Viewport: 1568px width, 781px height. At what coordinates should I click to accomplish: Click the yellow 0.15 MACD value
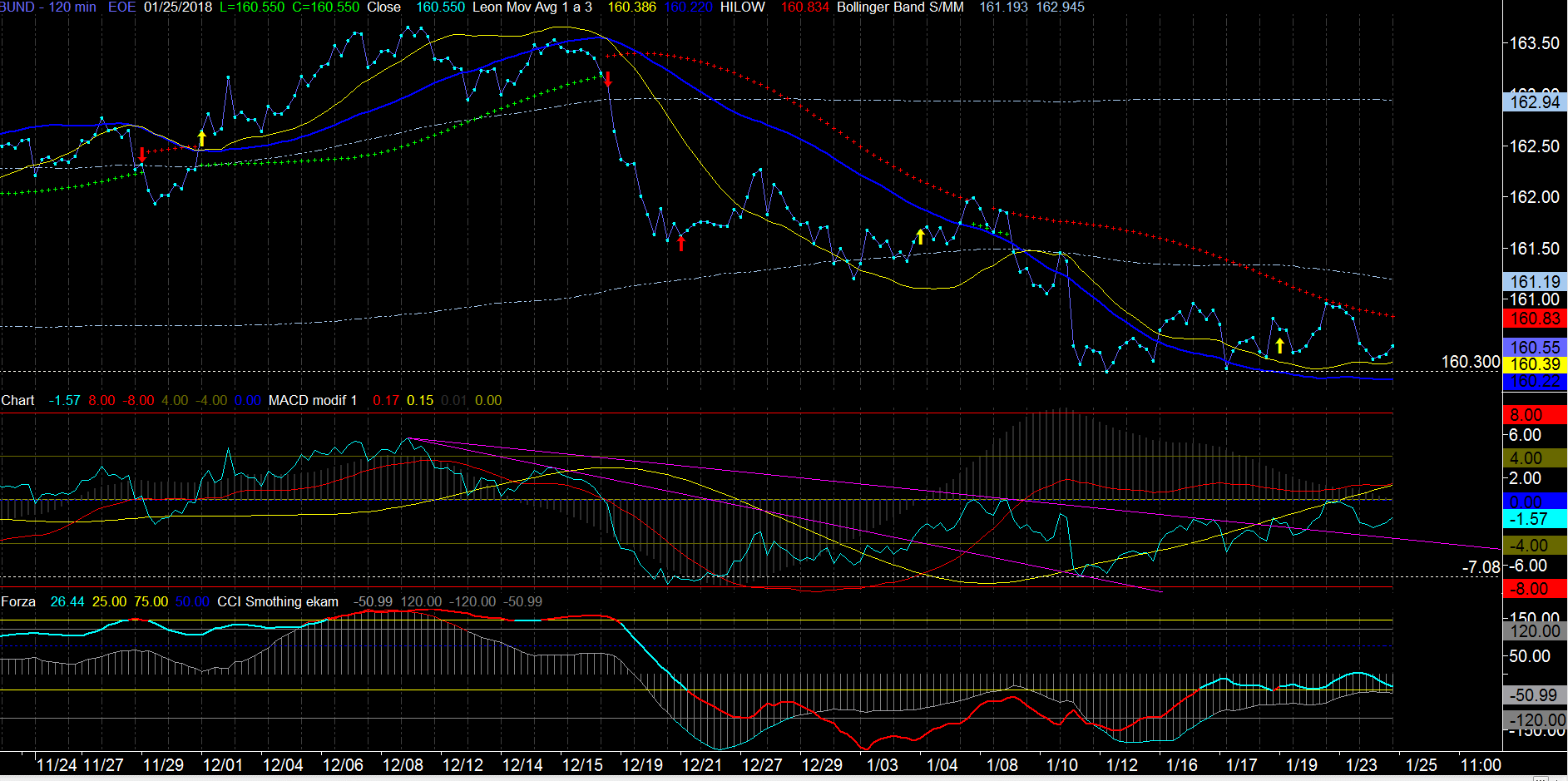420,400
